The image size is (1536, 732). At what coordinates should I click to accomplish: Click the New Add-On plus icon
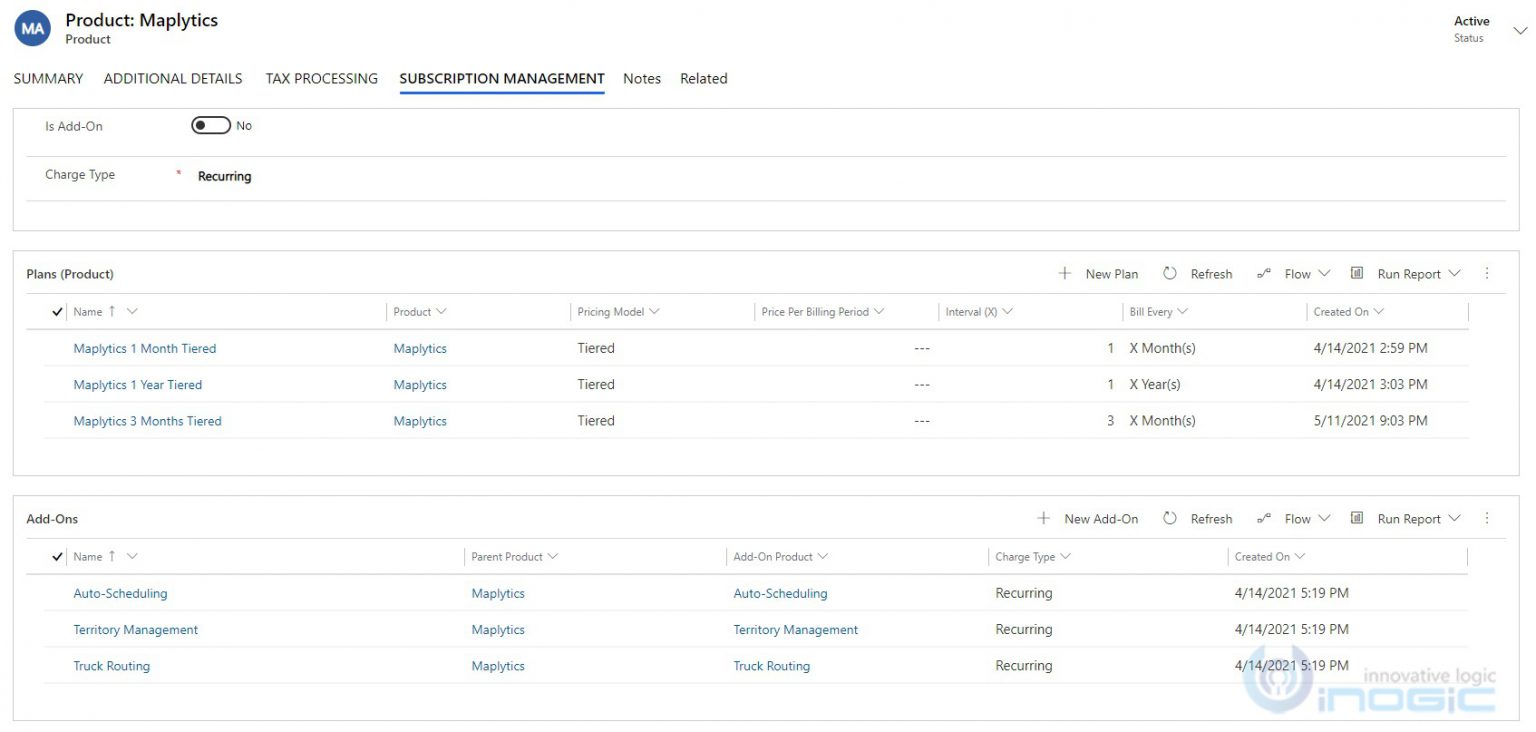pos(1043,518)
